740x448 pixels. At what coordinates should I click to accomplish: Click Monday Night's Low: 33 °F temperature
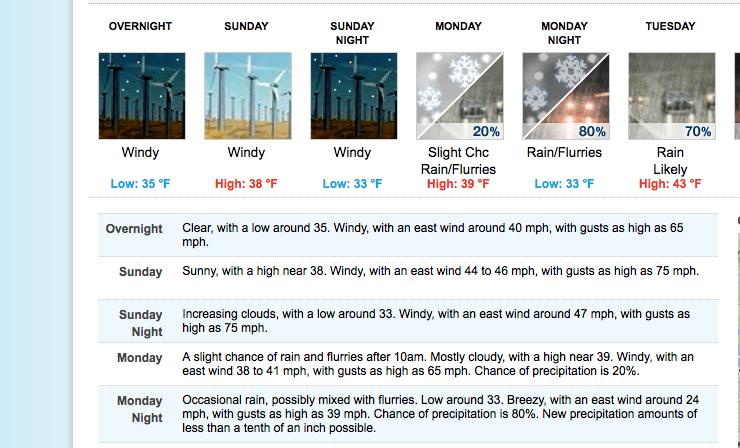564,184
